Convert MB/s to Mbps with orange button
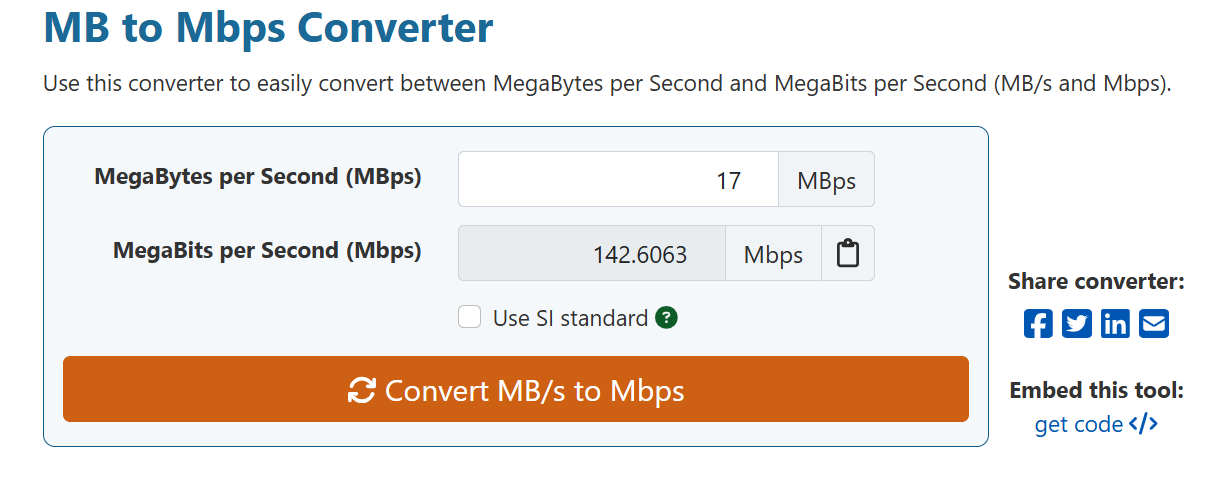 [x=516, y=389]
